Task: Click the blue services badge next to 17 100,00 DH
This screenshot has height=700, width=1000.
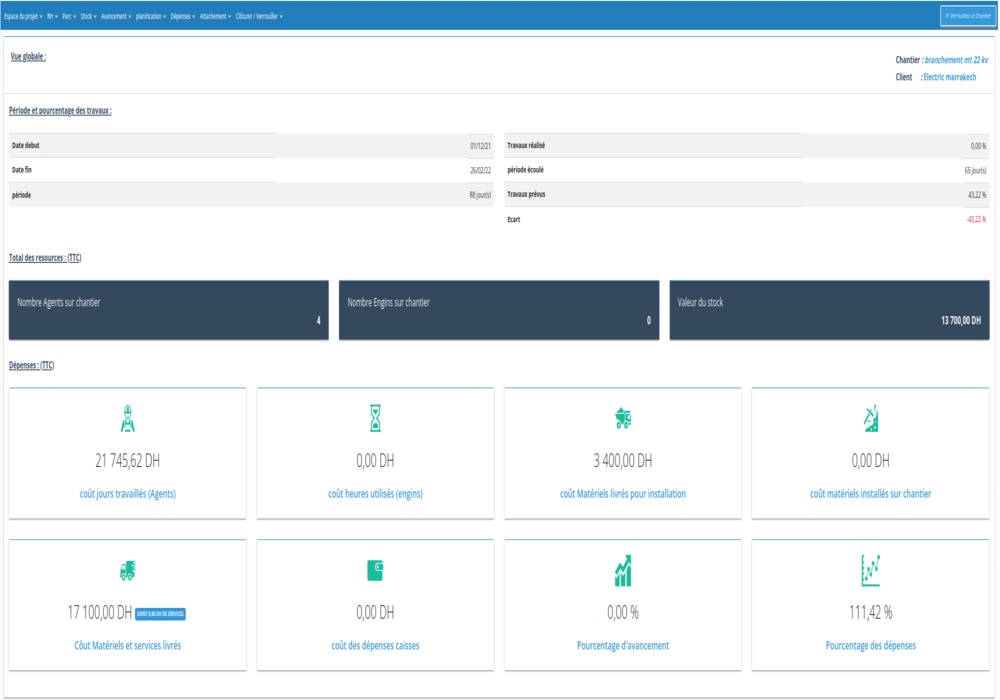Action: tap(160, 613)
